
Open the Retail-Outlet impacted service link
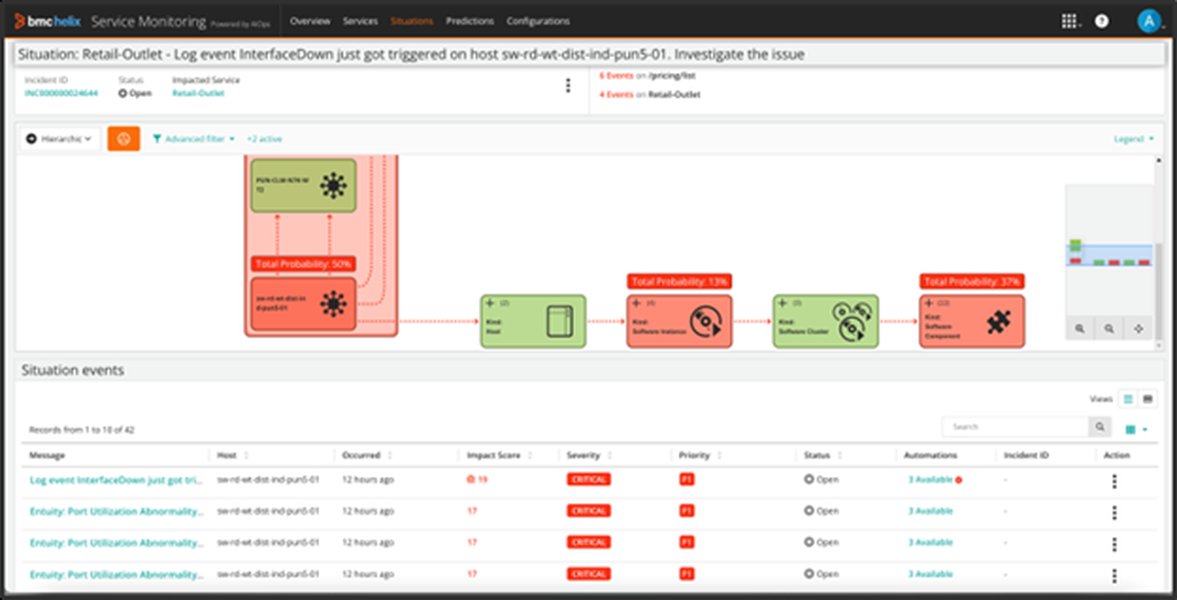(198, 93)
